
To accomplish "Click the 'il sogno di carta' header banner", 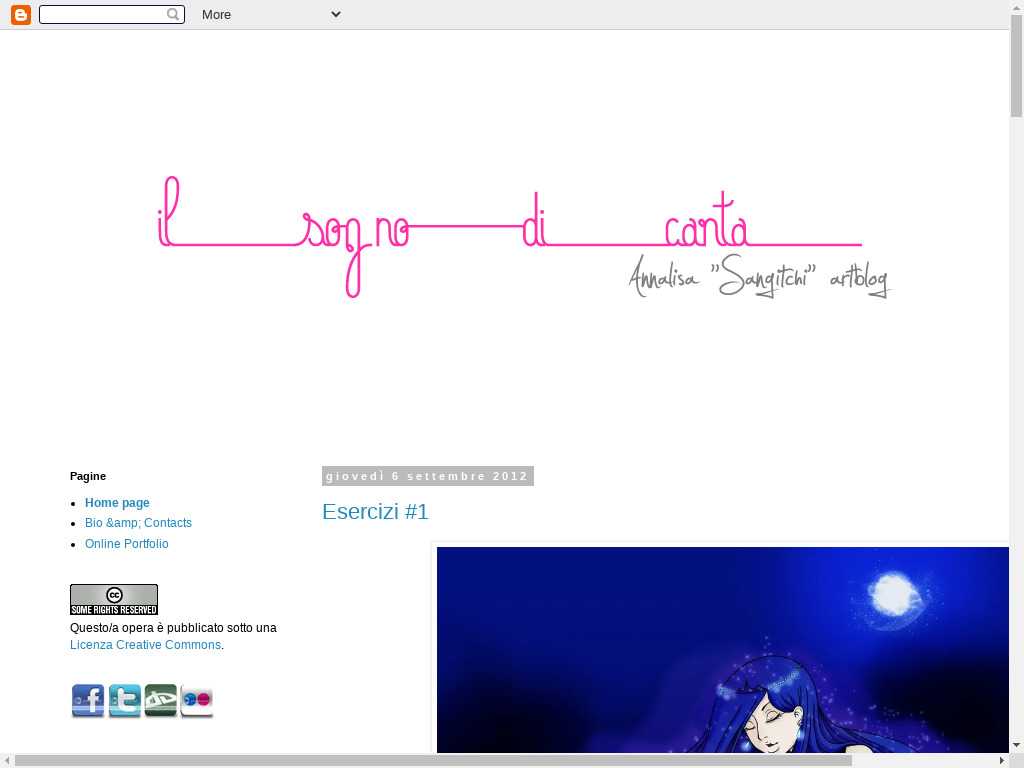I will pos(525,236).
